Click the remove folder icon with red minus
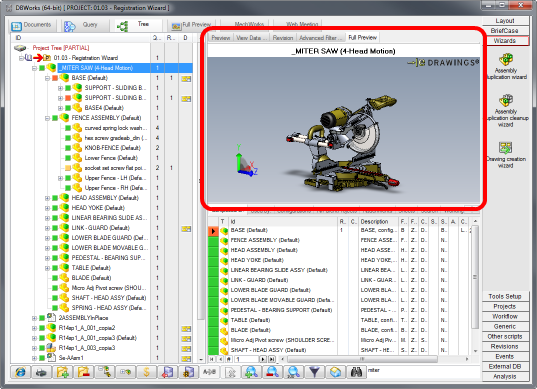The height and width of the screenshot is (389, 537). tap(84, 372)
